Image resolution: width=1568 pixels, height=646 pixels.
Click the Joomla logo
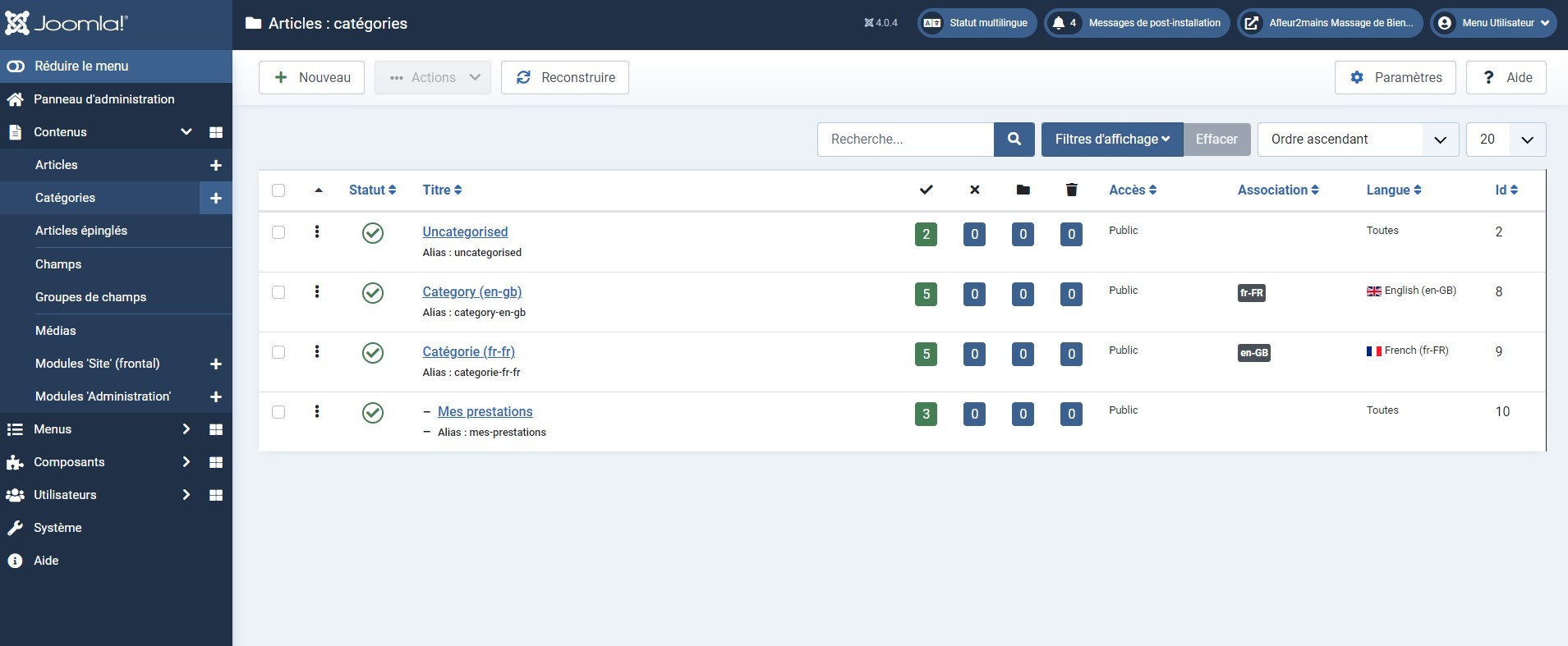click(67, 23)
